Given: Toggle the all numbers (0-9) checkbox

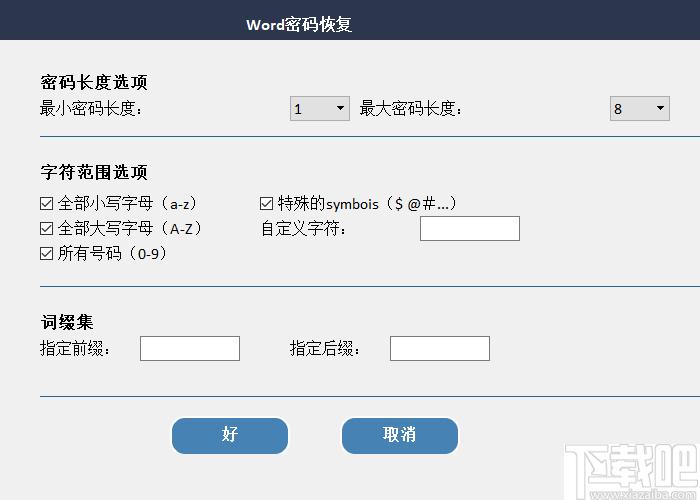Looking at the screenshot, I should (x=46, y=254).
